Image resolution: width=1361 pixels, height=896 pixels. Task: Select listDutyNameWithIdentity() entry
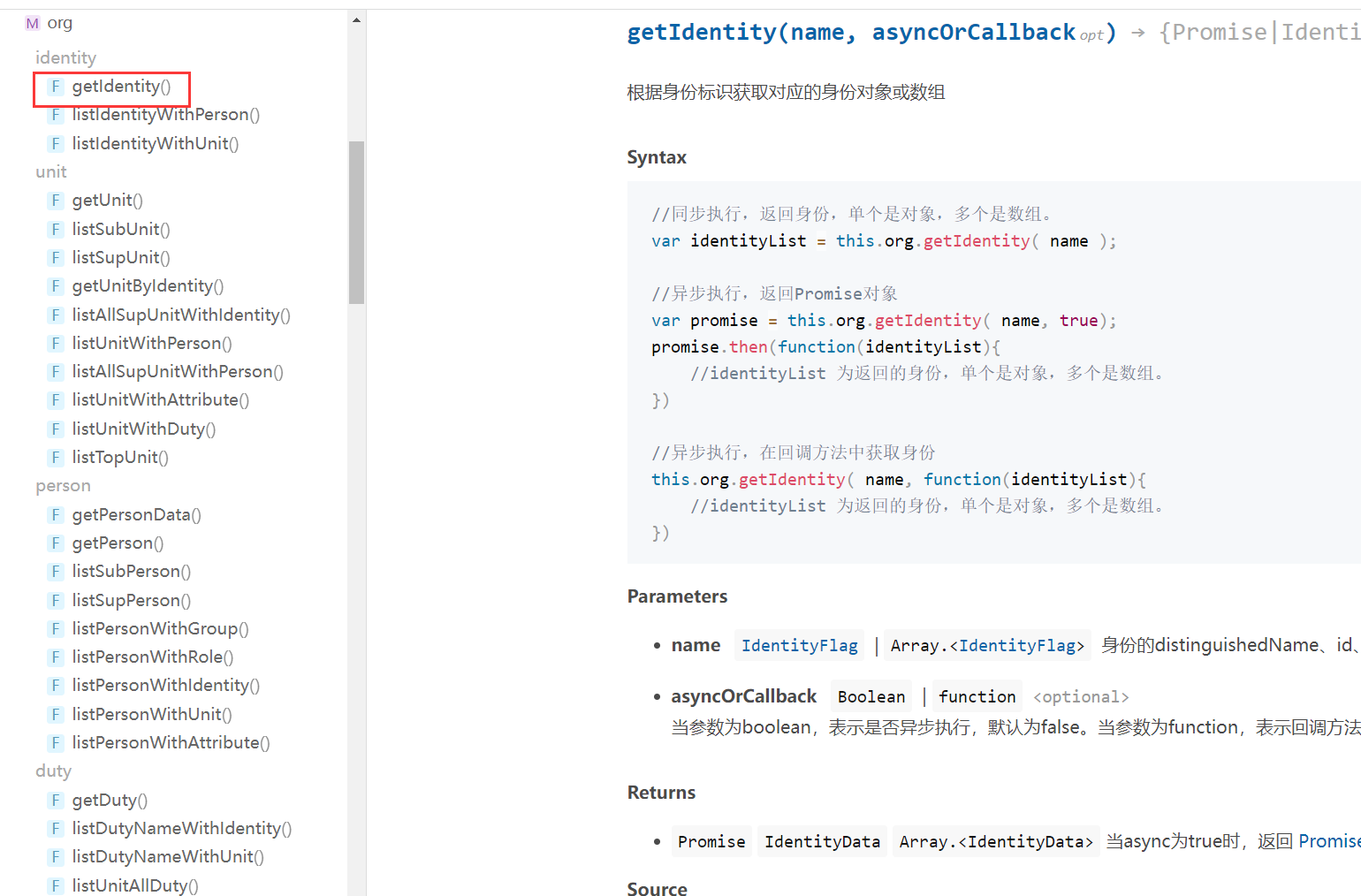pyautogui.click(x=181, y=828)
